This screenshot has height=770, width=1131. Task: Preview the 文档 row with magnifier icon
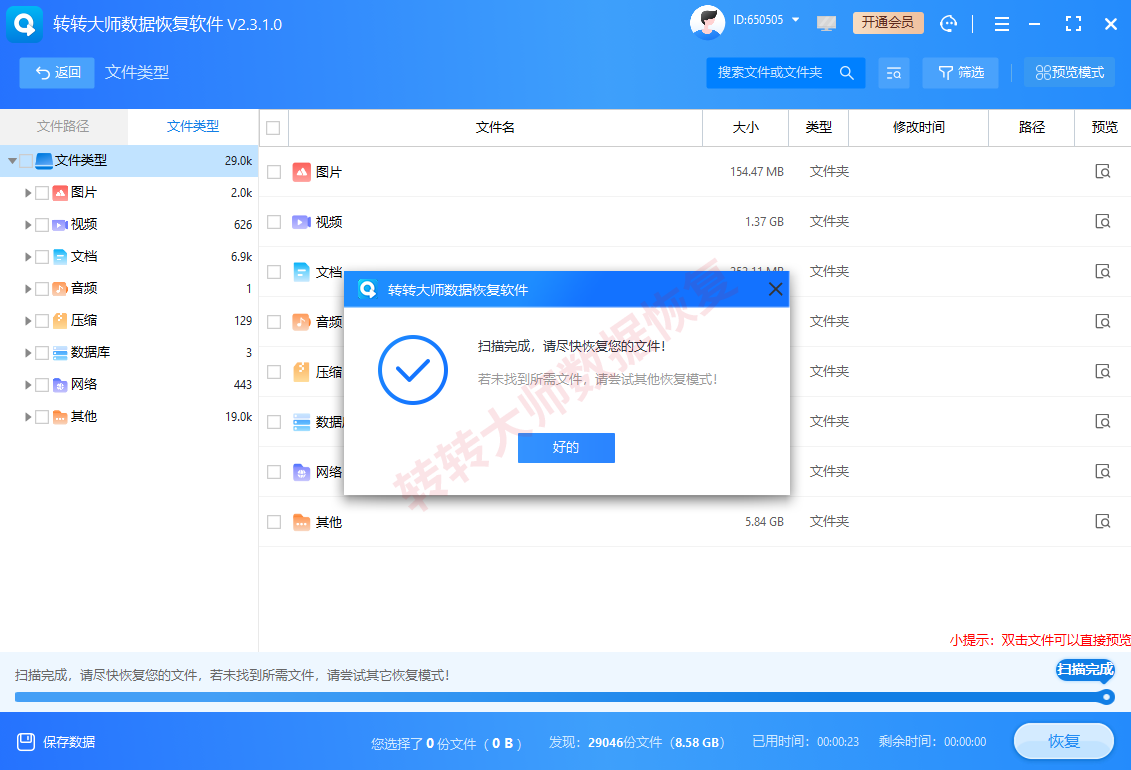coord(1103,271)
